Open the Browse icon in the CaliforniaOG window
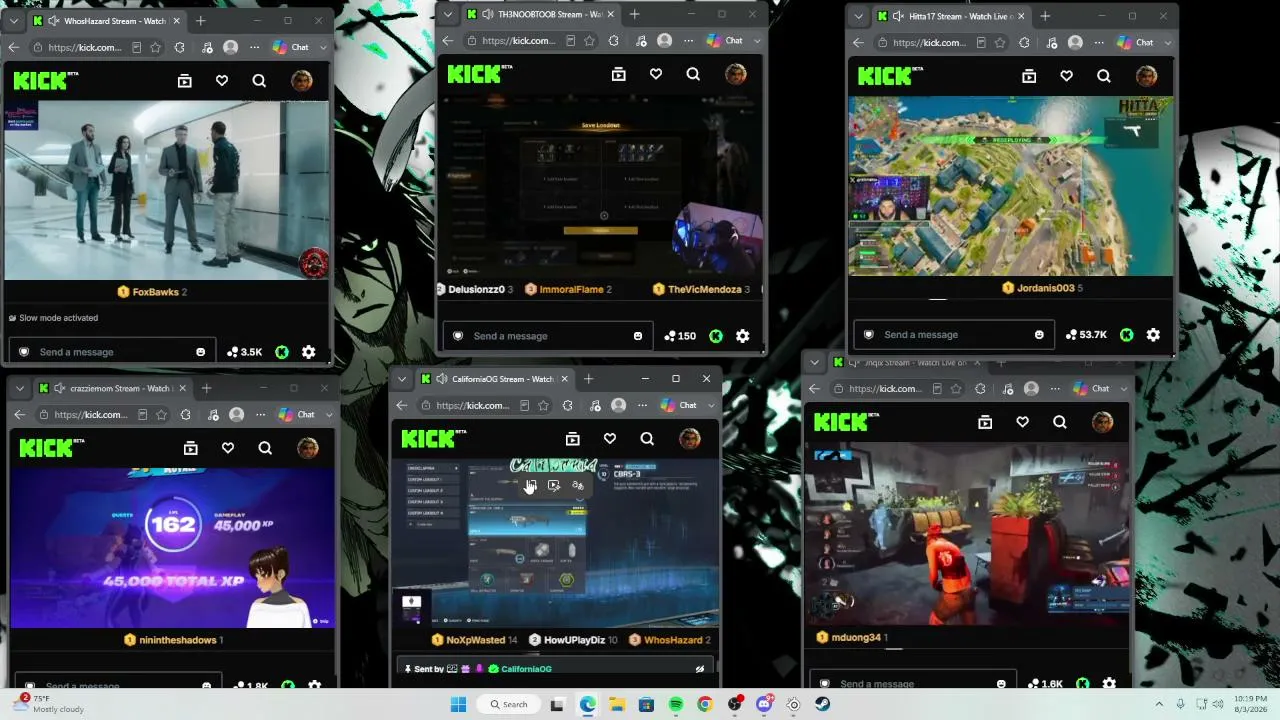Screen dimensions: 1280x720 573,438
